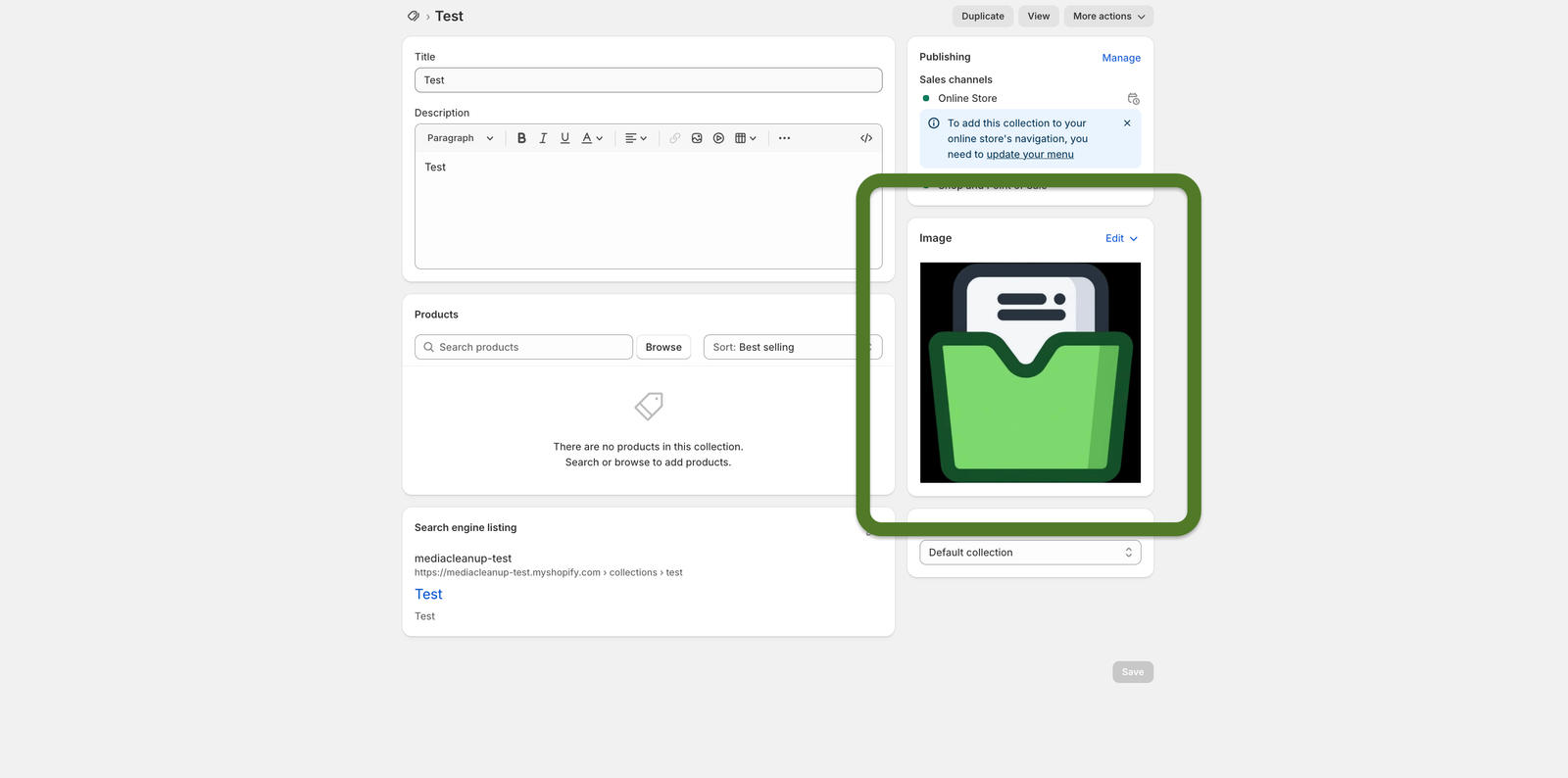This screenshot has width=1568, height=778.
Task: Open the insert table menu
Action: pyautogui.click(x=746, y=138)
